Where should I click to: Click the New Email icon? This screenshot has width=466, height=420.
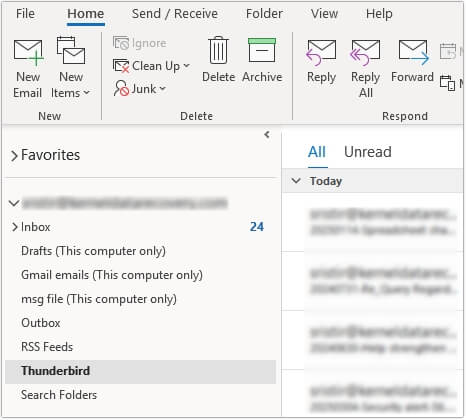(x=28, y=52)
